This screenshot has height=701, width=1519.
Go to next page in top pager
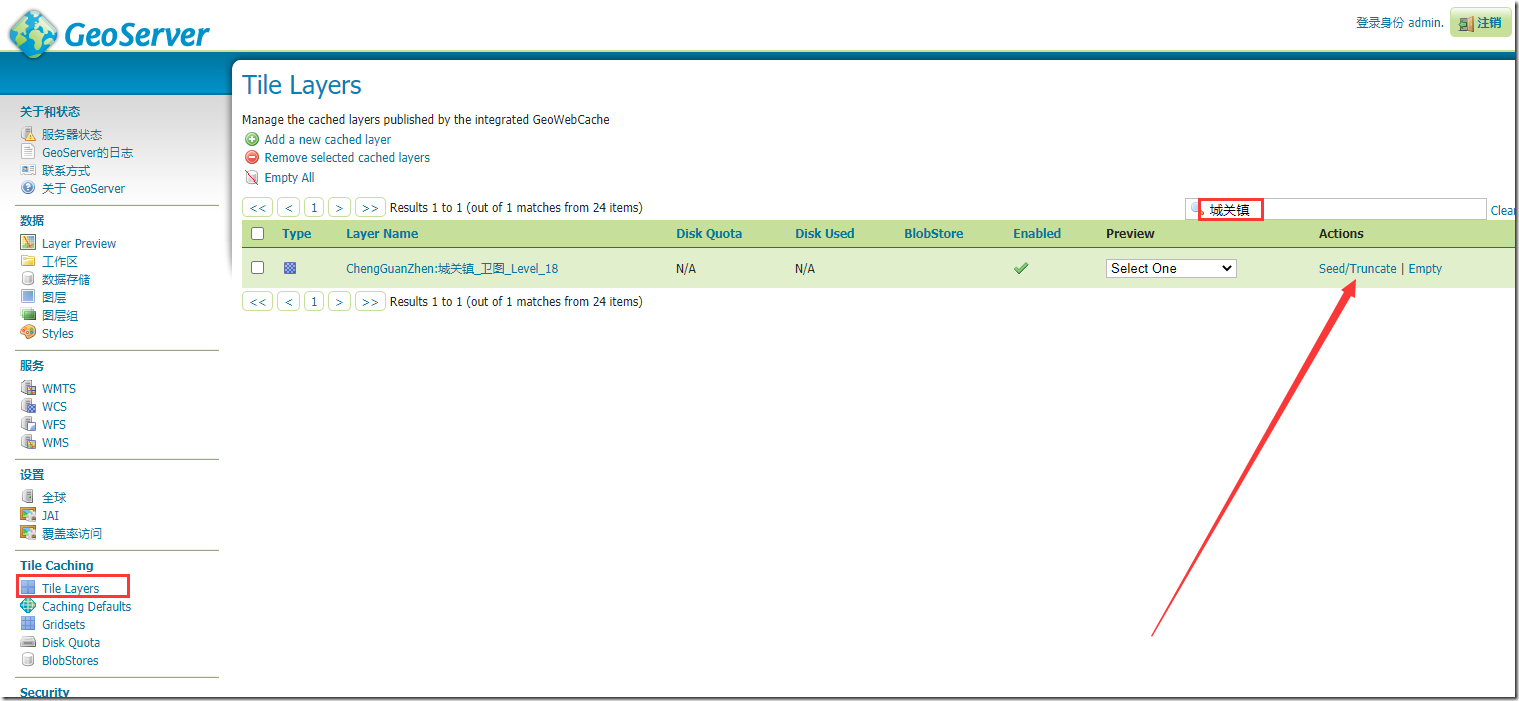pos(339,207)
